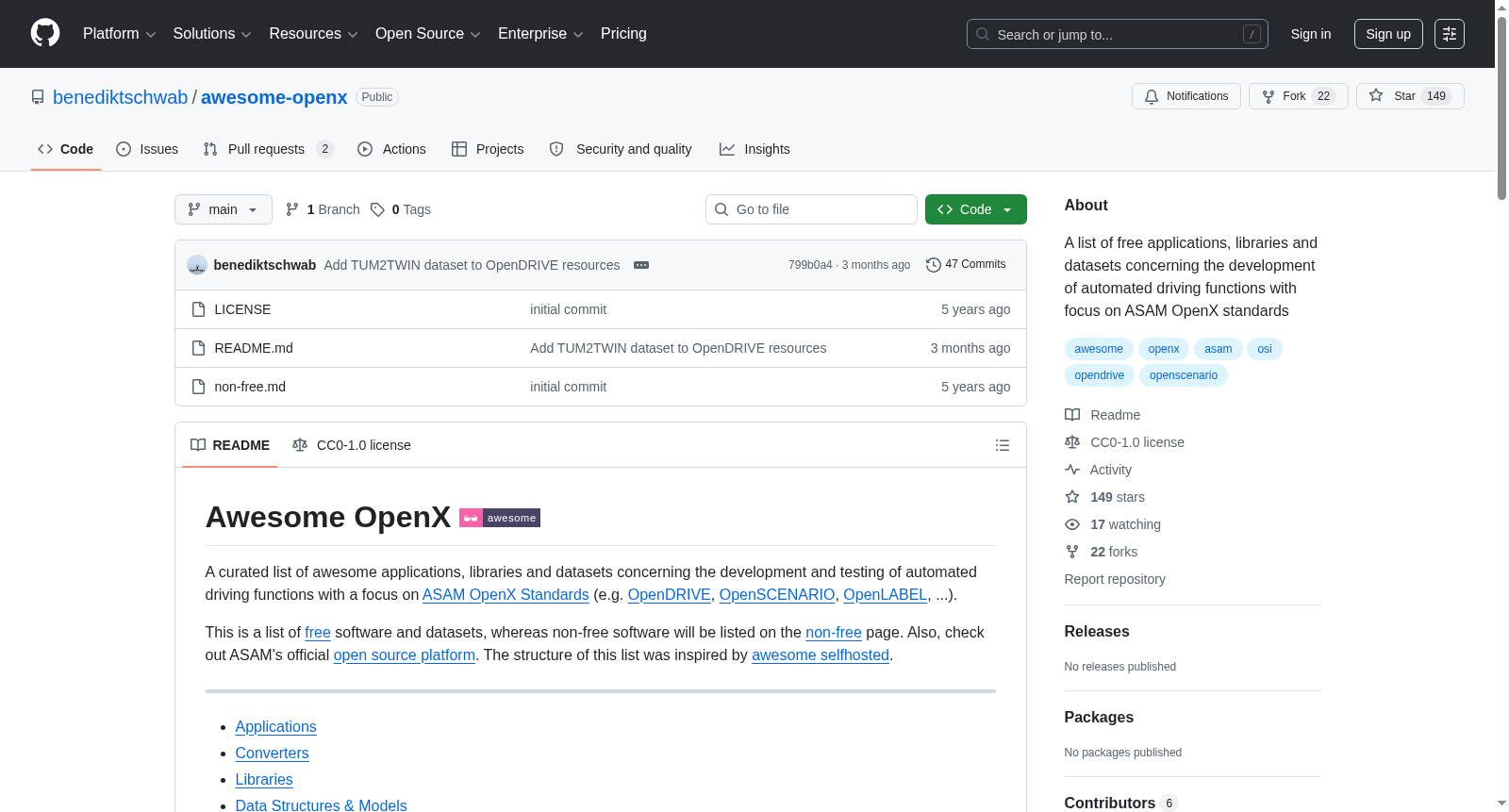Switch to the Issues tab

[147, 149]
